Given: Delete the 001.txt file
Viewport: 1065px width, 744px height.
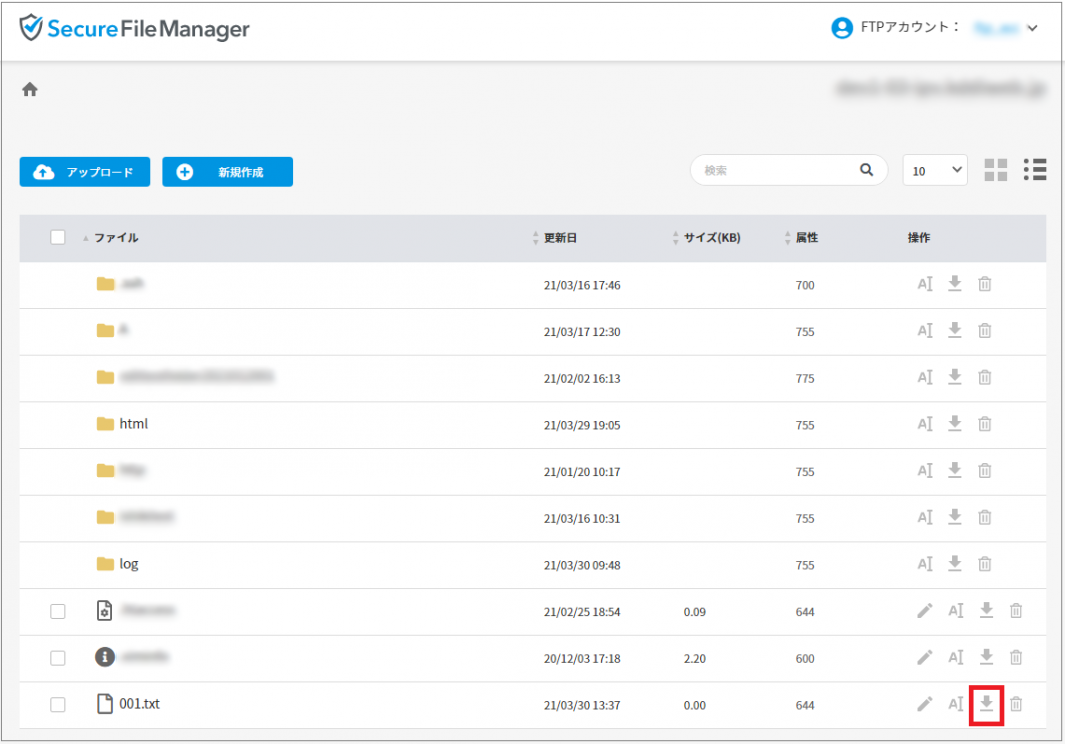Looking at the screenshot, I should click(x=1016, y=704).
